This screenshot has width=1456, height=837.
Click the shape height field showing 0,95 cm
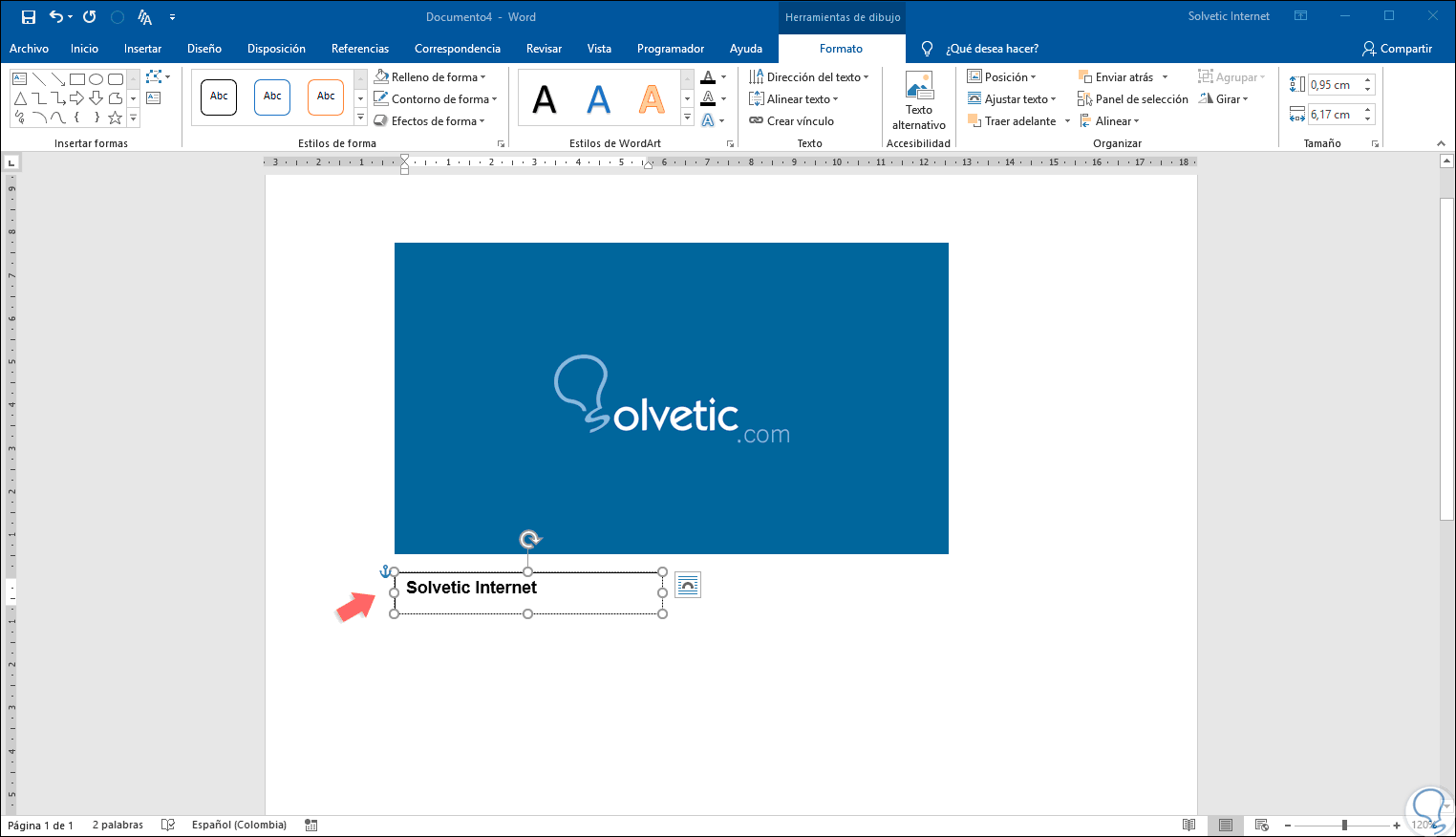1335,85
